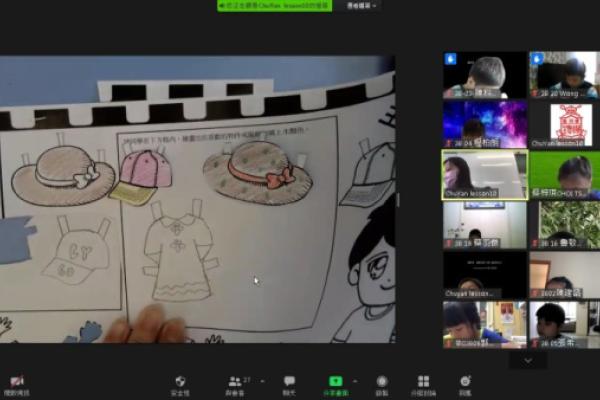Click the Record button icon
Viewport: 600px width, 400px height.
(x=381, y=380)
